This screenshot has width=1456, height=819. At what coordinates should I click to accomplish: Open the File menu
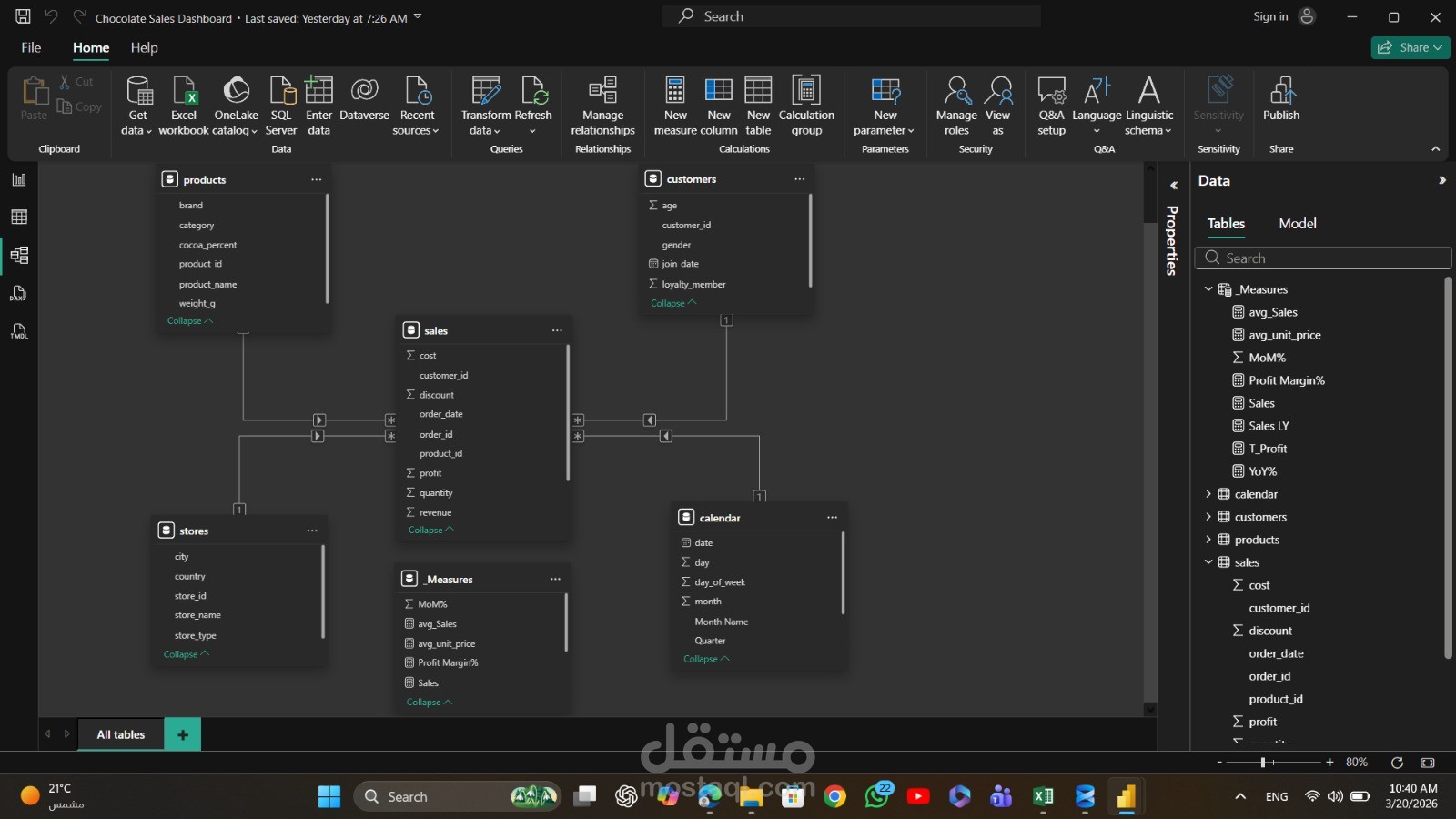(31, 47)
